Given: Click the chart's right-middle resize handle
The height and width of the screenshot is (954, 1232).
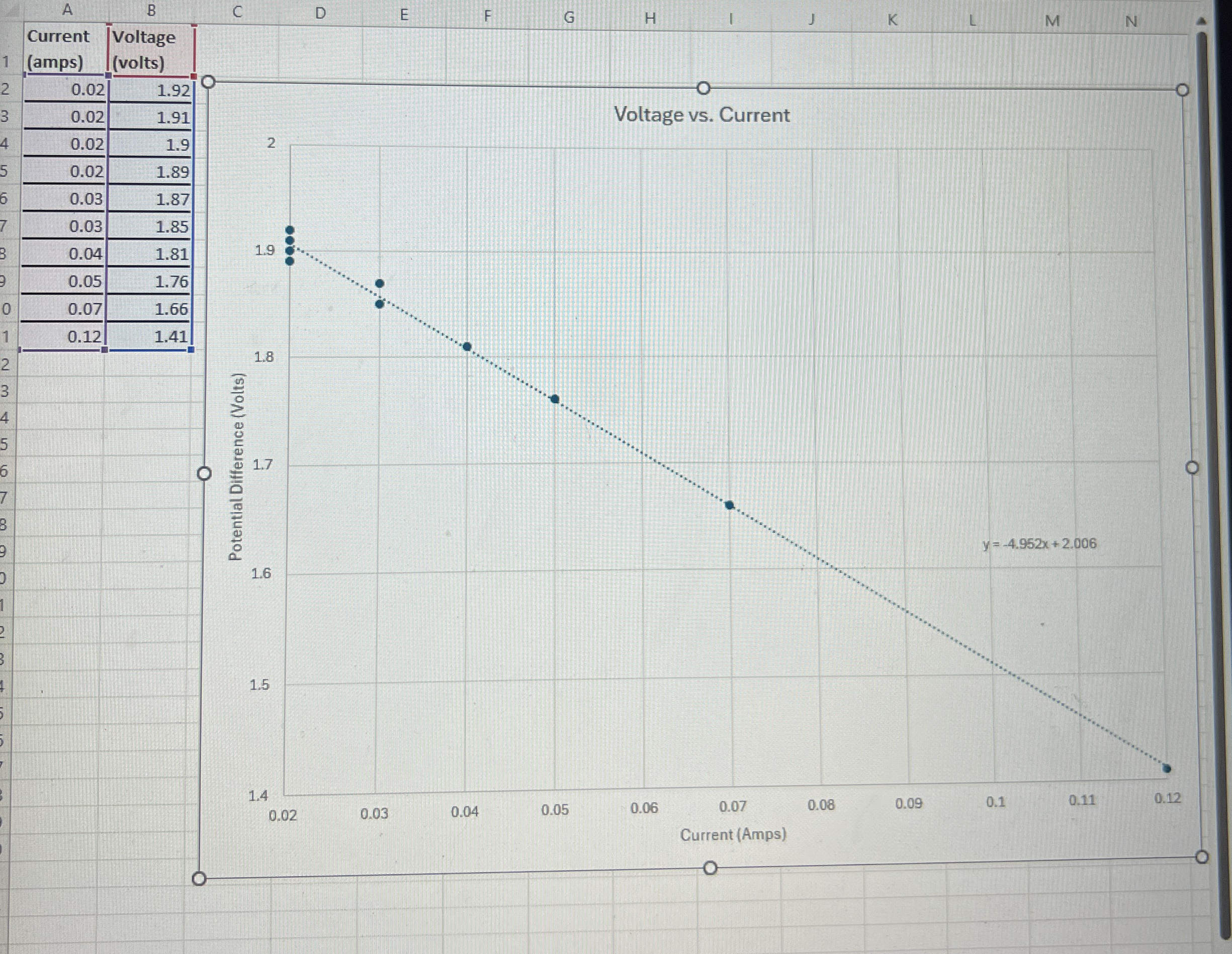Looking at the screenshot, I should [1192, 467].
